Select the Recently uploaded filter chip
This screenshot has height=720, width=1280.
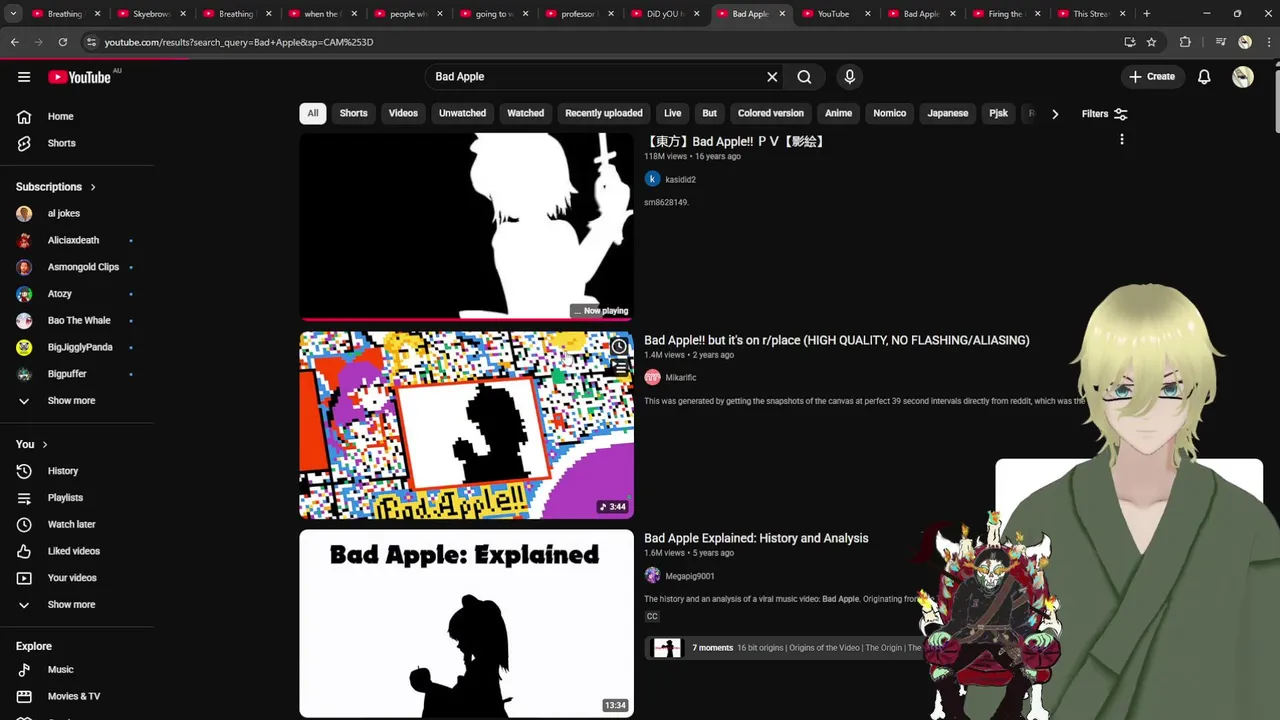604,113
